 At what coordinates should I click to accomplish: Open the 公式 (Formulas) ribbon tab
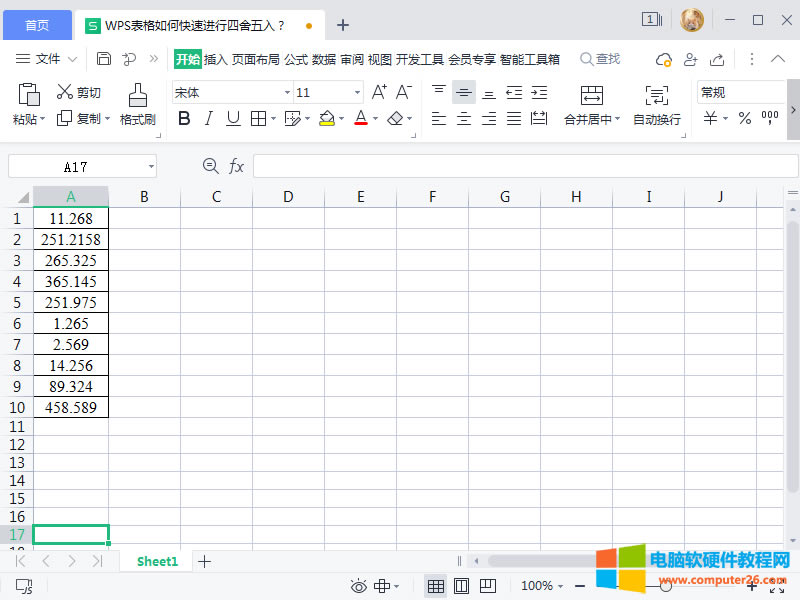pos(296,59)
